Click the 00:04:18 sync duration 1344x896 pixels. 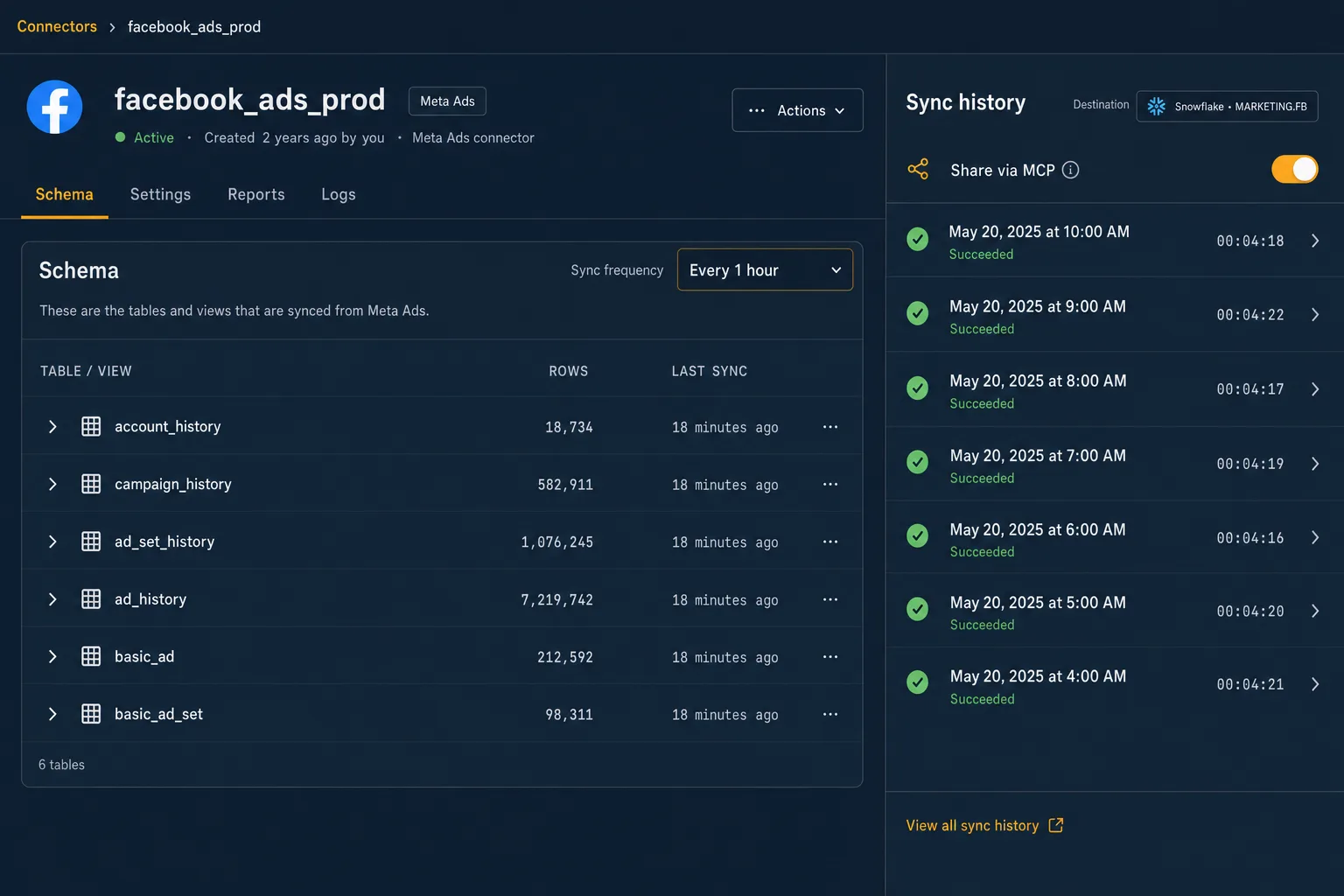(x=1250, y=241)
